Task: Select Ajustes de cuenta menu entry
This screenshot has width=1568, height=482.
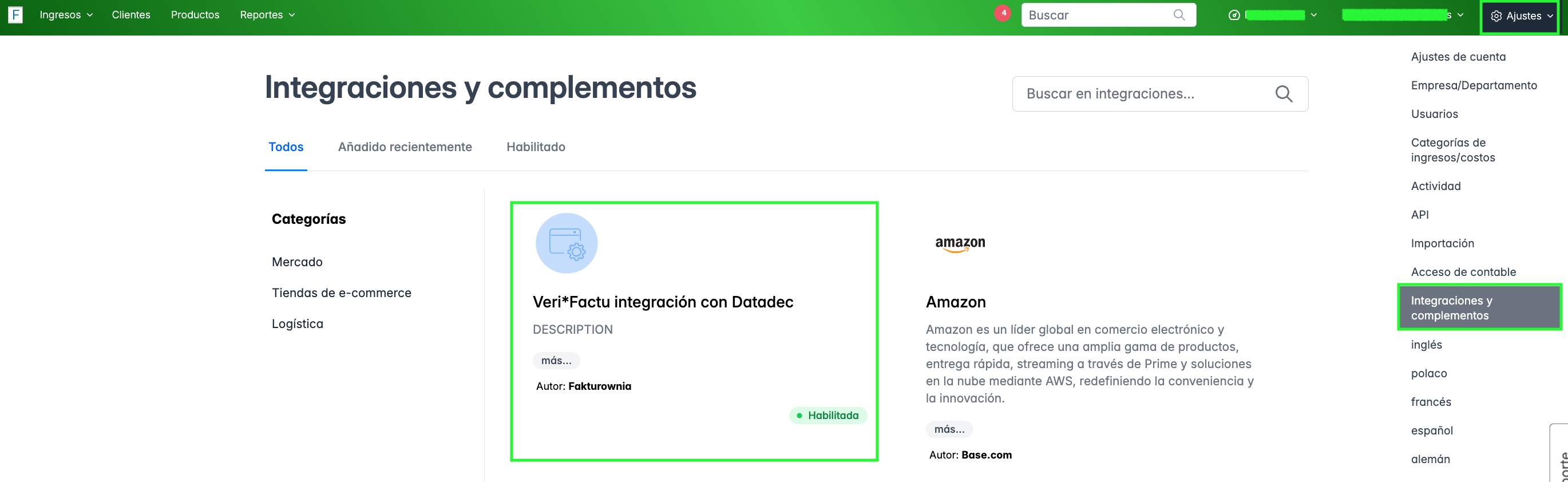Action: click(1458, 57)
